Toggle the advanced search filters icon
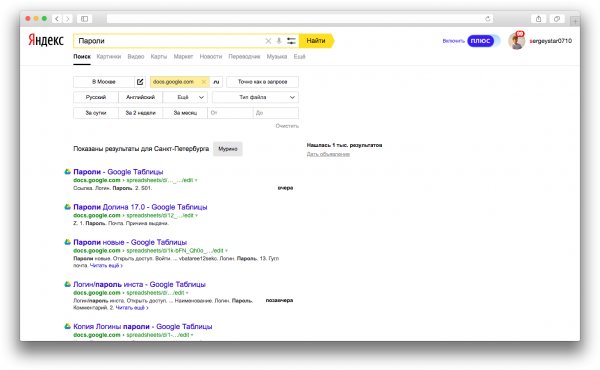 point(291,41)
